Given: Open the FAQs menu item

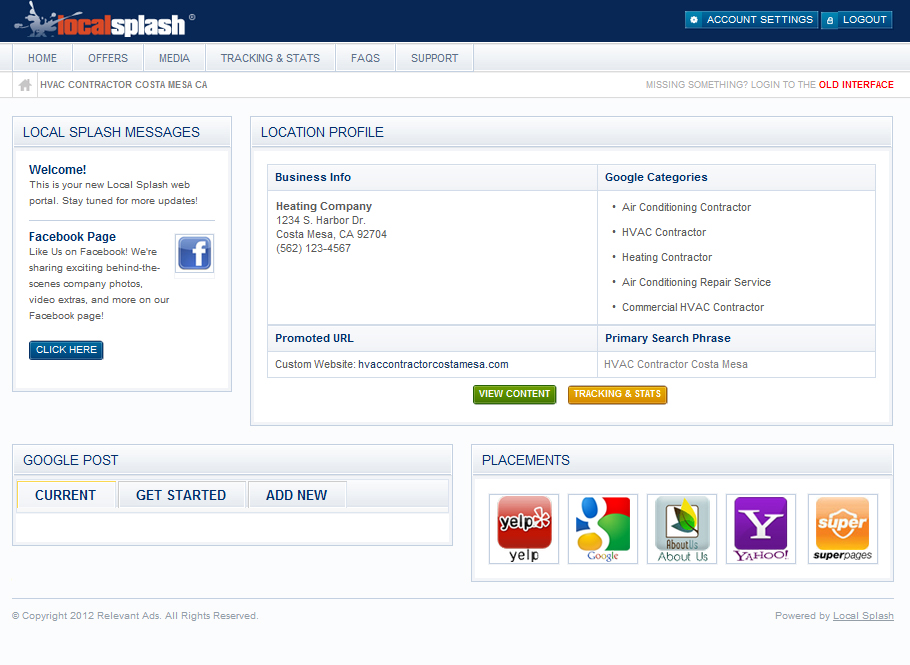Looking at the screenshot, I should pos(365,58).
